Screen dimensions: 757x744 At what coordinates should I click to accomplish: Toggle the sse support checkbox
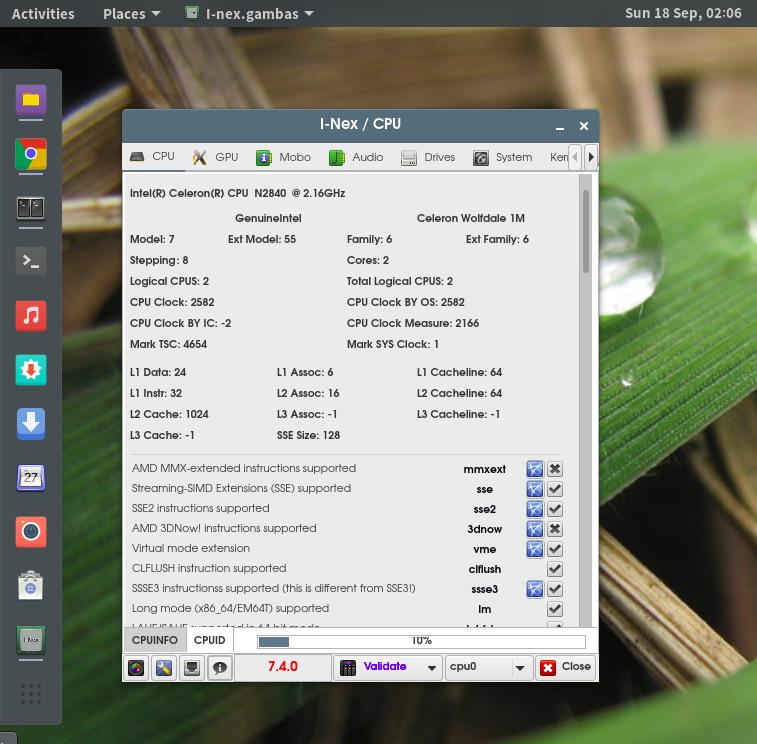point(555,489)
